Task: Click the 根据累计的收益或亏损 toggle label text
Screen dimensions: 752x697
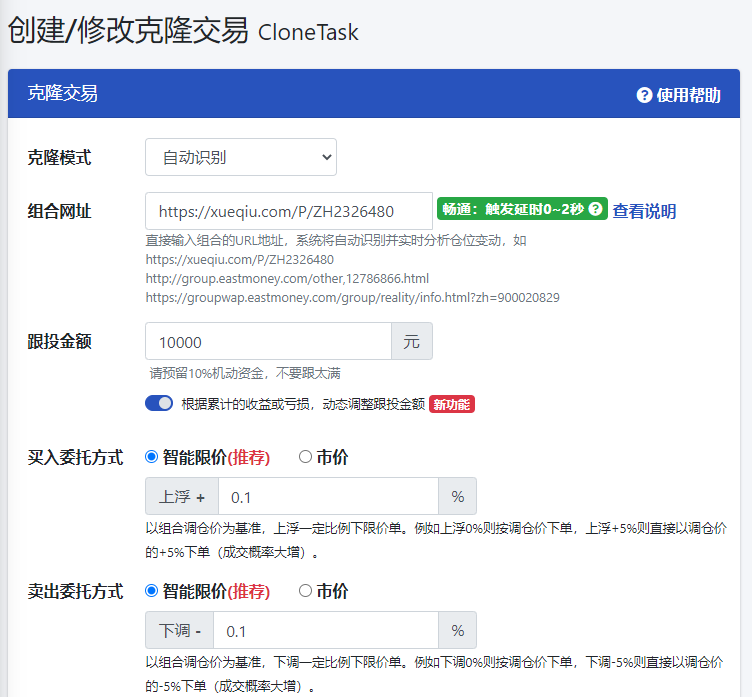Action: [303, 404]
